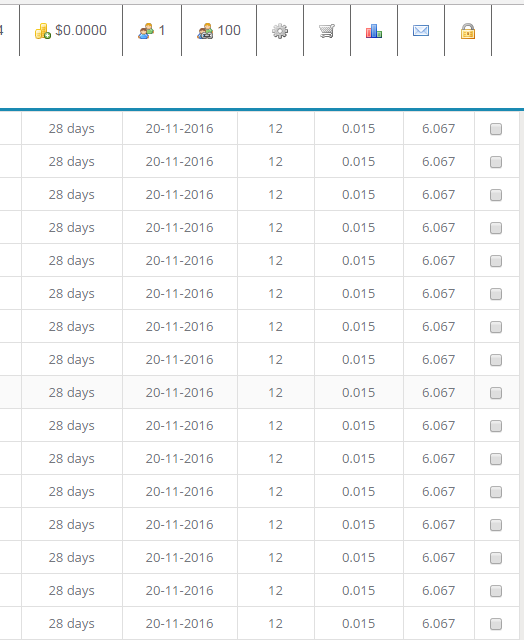
Task: Click the gear settings icon
Action: (280, 31)
